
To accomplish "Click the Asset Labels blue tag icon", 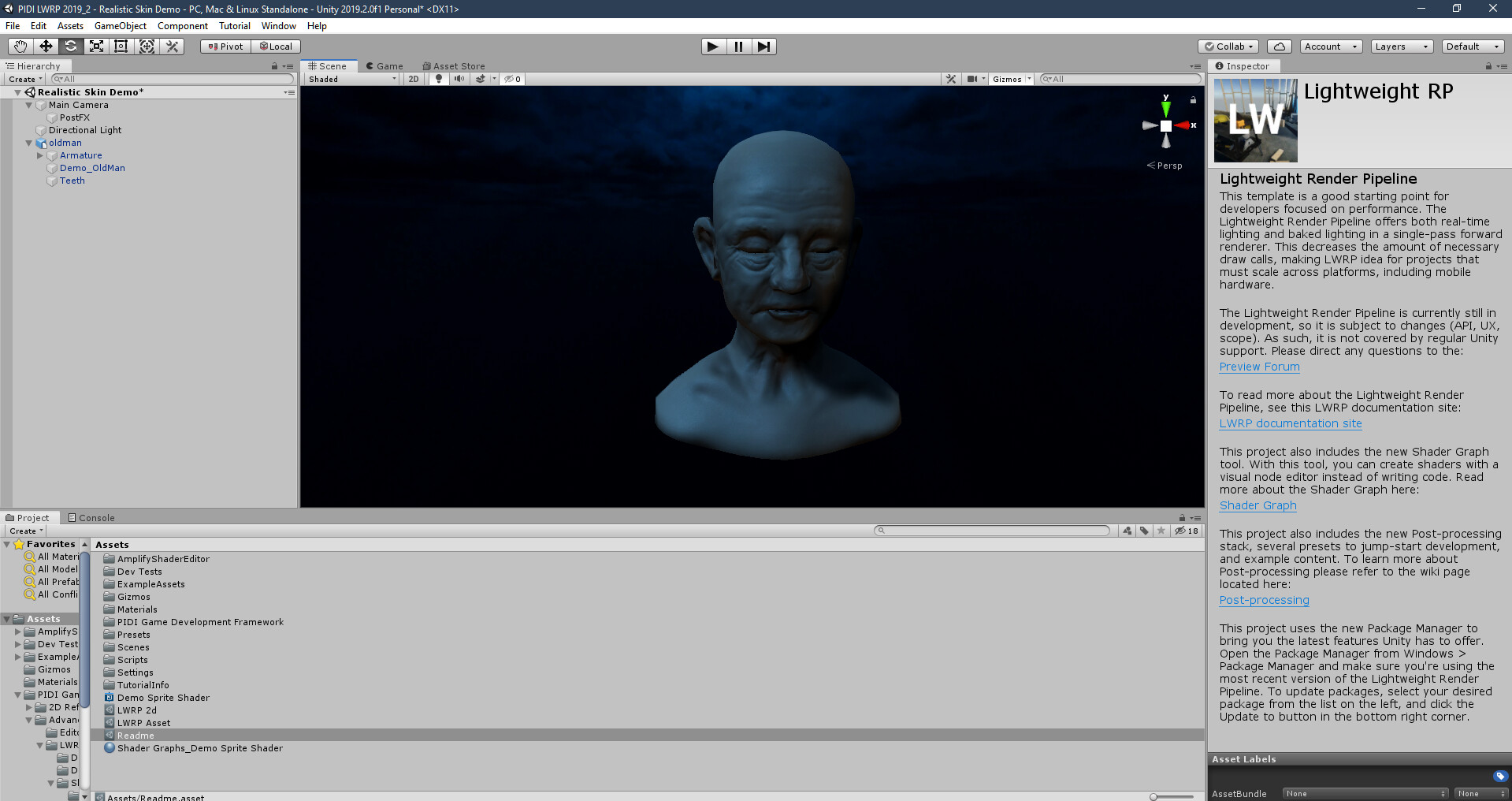I will (x=1499, y=776).
